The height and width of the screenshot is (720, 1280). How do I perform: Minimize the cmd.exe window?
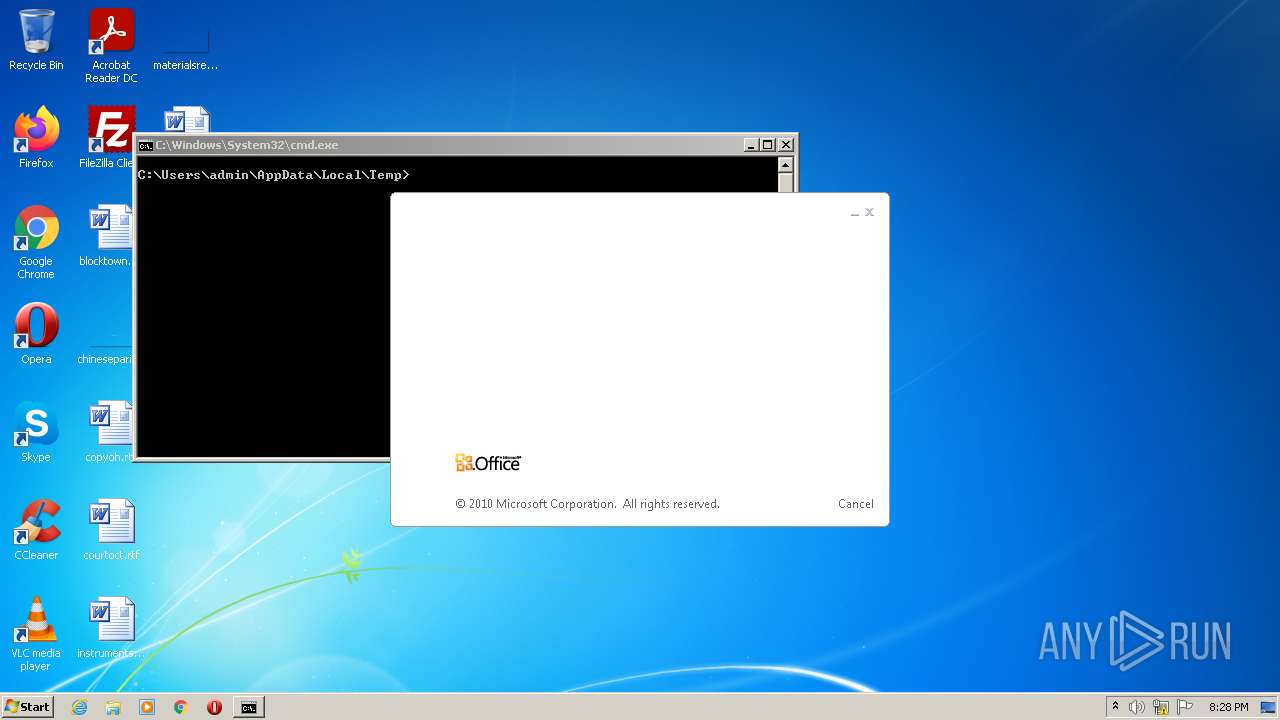[x=751, y=145]
